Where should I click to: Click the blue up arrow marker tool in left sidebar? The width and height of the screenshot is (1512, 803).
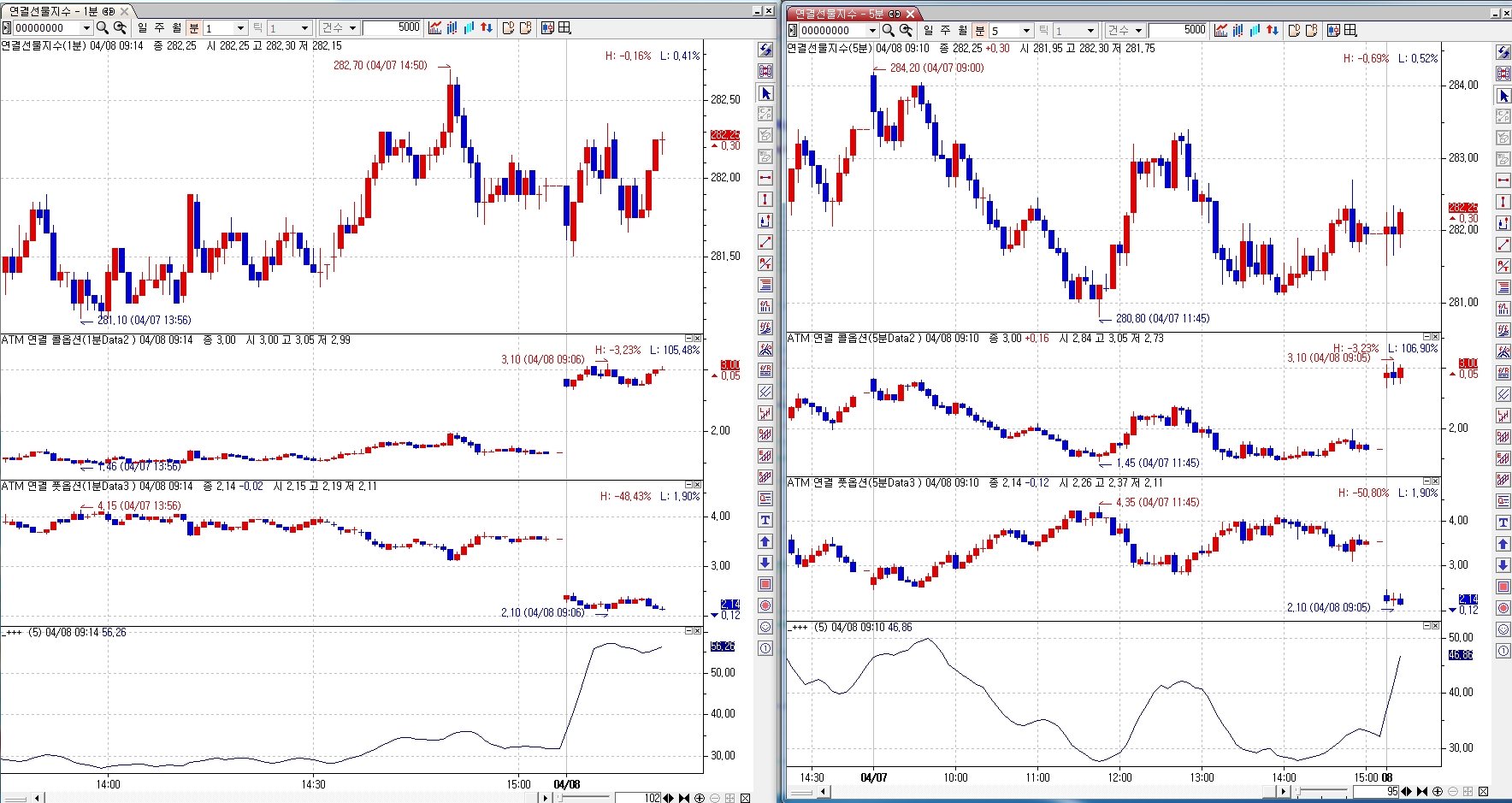[765, 541]
